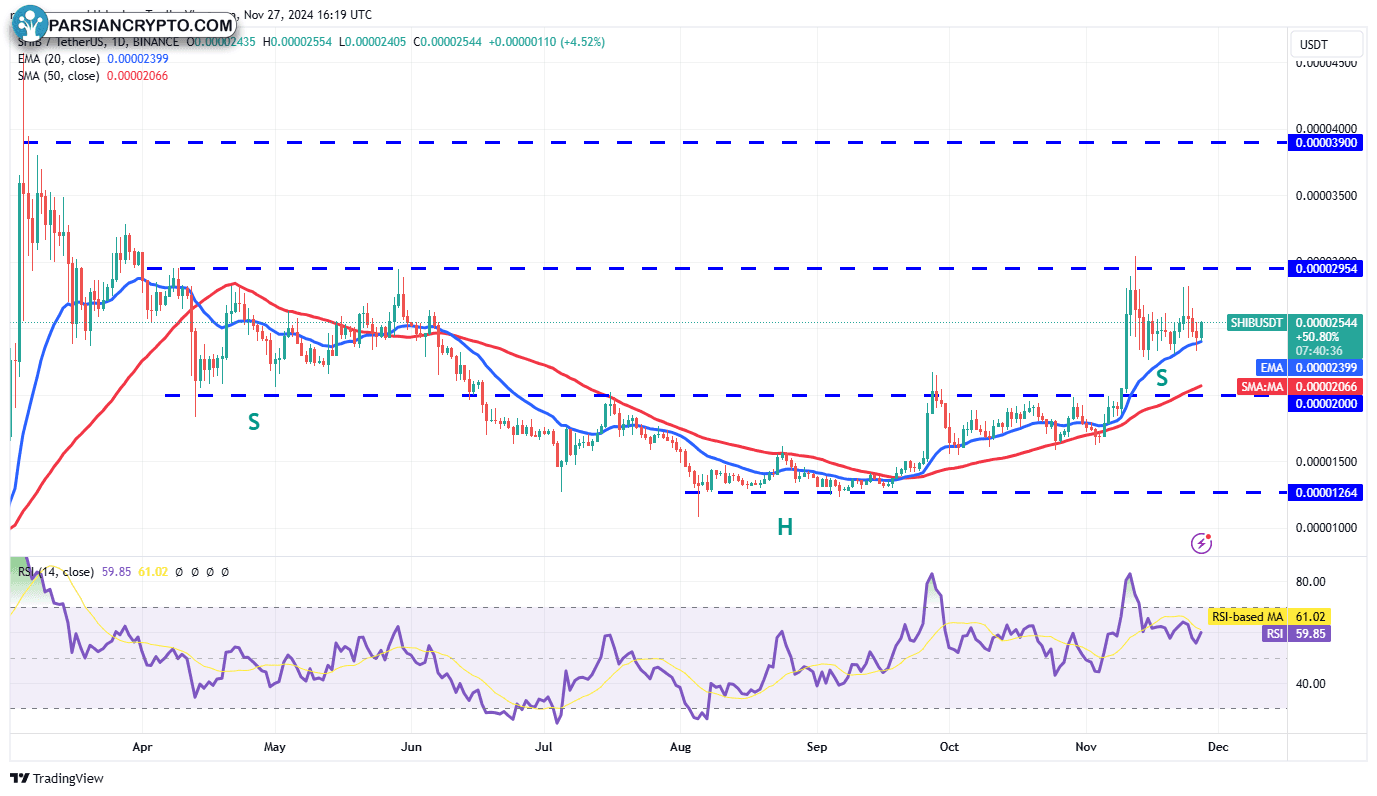Click the 0.00003900 resistance price label
The width and height of the screenshot is (1377, 796).
(1325, 143)
